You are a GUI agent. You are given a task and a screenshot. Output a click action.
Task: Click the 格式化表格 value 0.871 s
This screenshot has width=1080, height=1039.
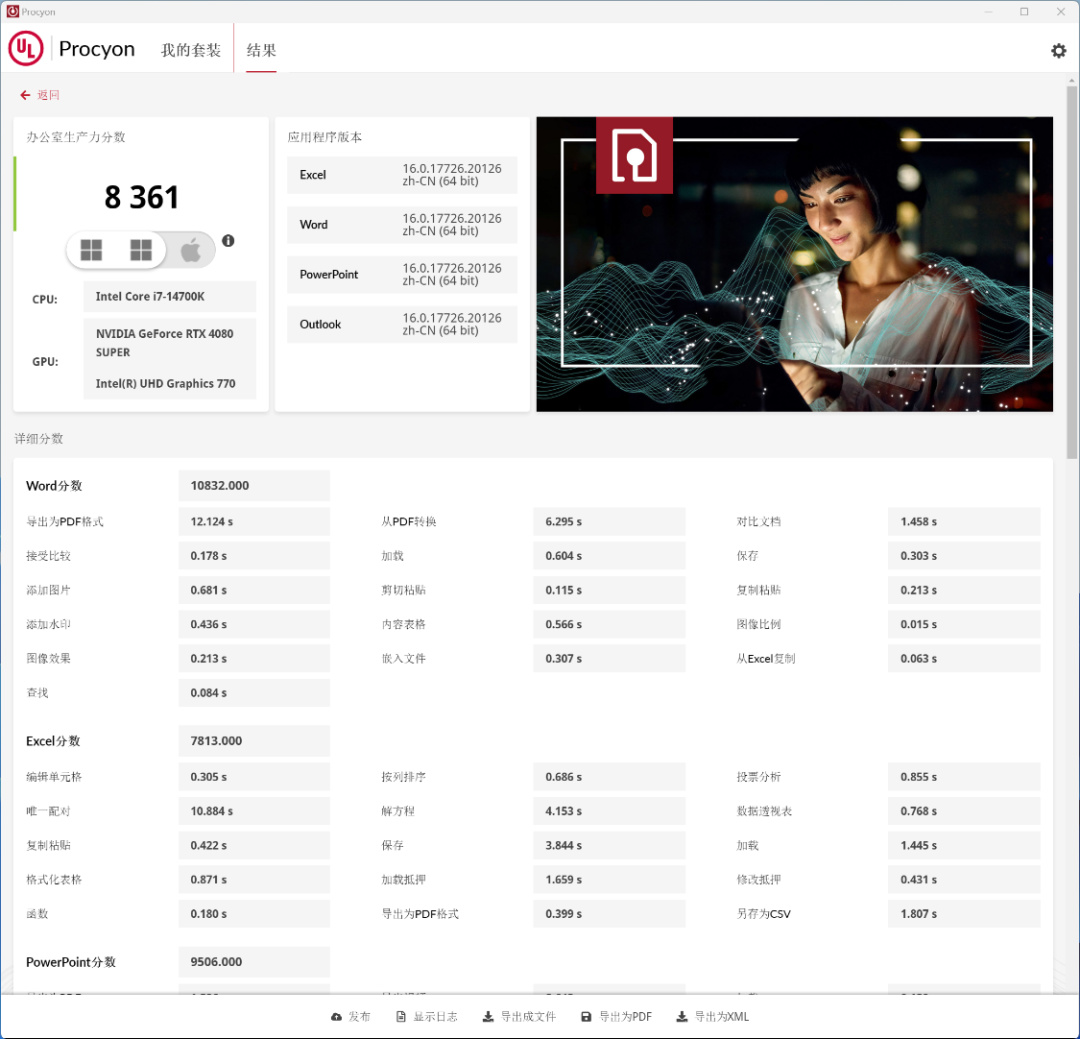pyautogui.click(x=253, y=880)
